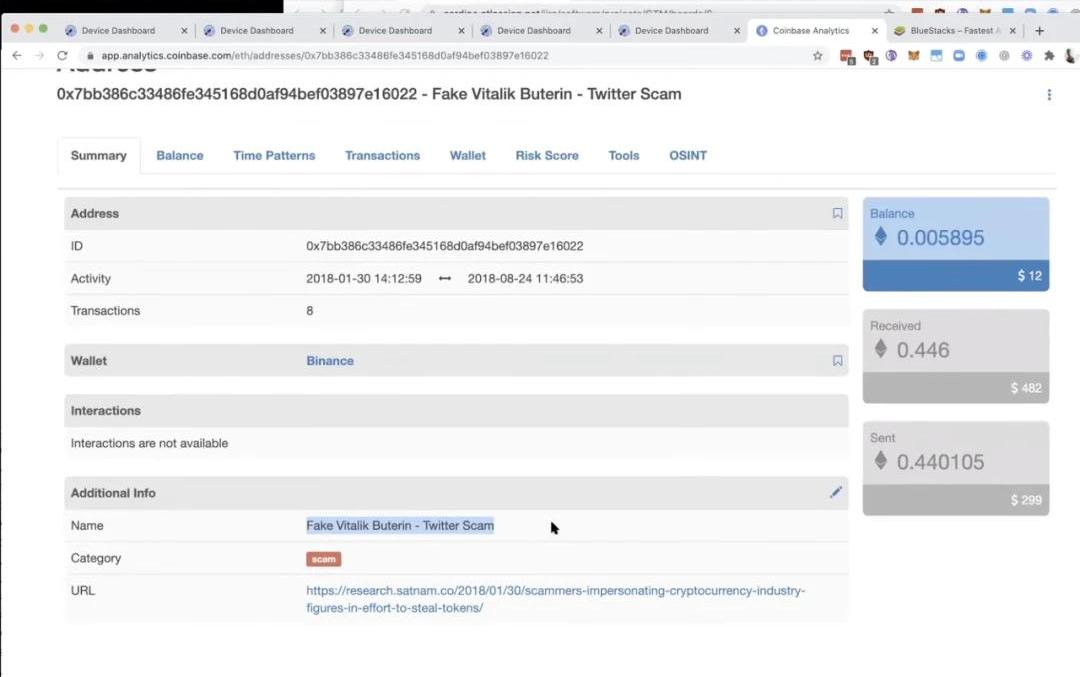
Task: Star this page in the address bar
Action: click(817, 56)
